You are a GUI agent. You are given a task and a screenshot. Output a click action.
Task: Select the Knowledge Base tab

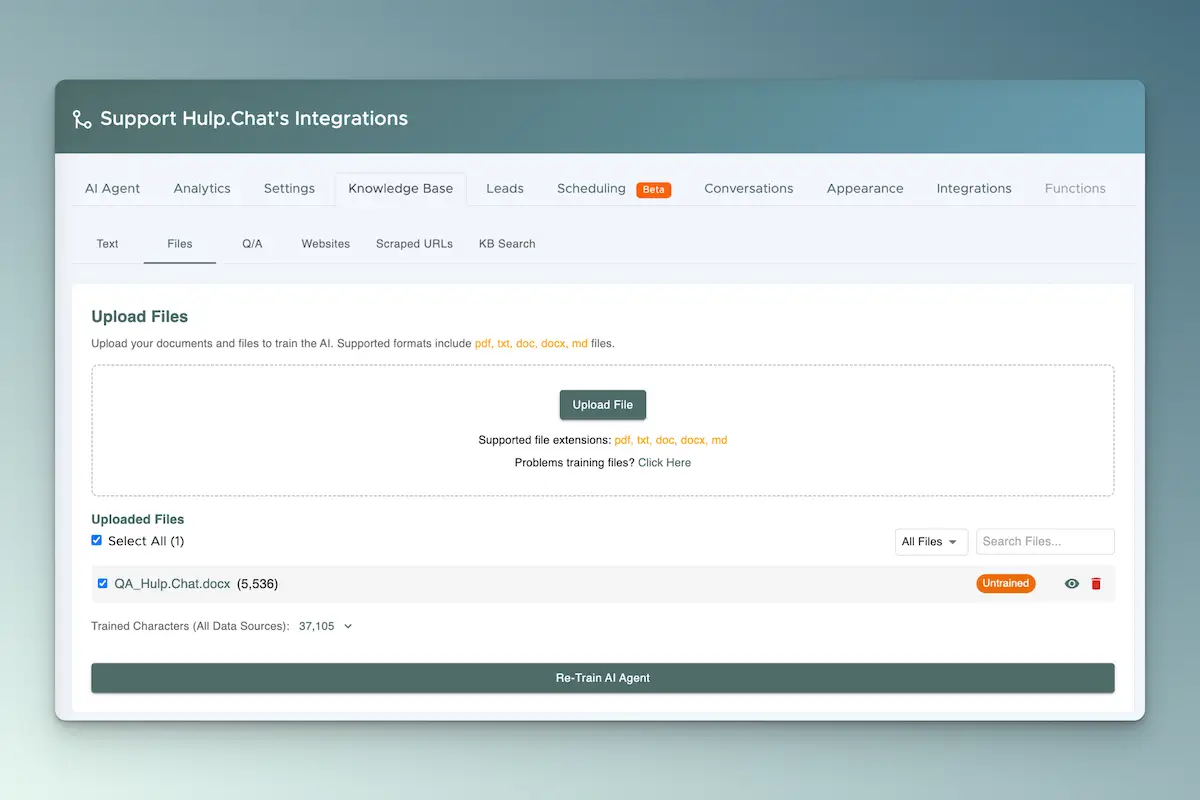400,188
